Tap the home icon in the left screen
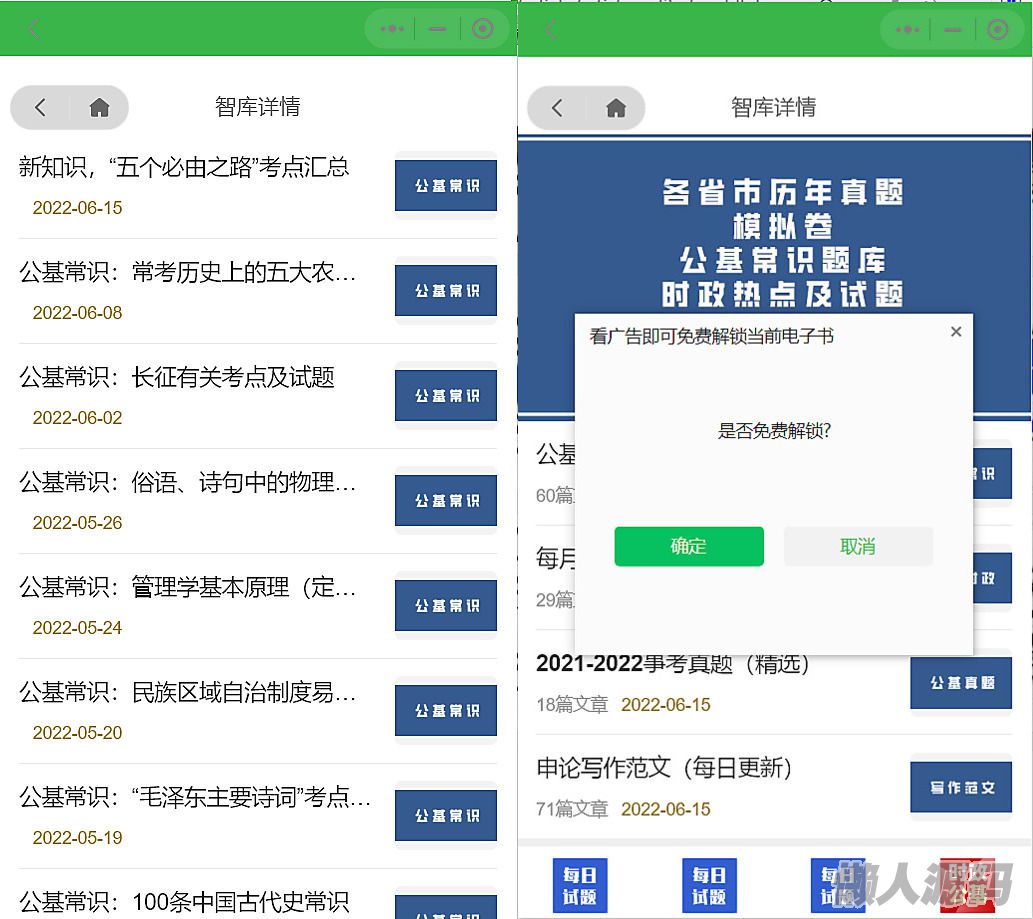Screen dimensions: 1033x919 (99, 108)
